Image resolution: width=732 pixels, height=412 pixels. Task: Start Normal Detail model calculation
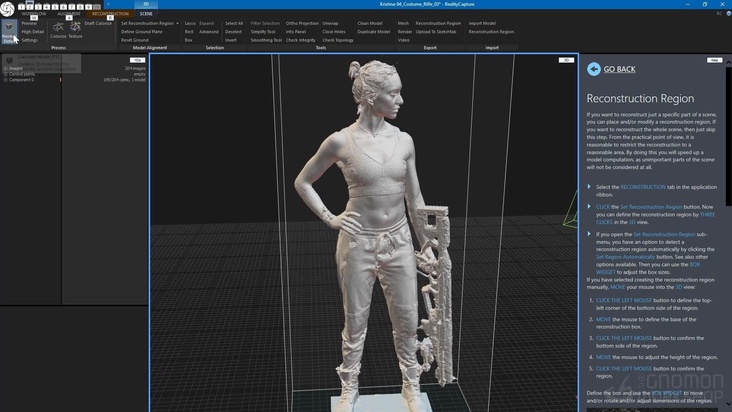[x=9, y=32]
